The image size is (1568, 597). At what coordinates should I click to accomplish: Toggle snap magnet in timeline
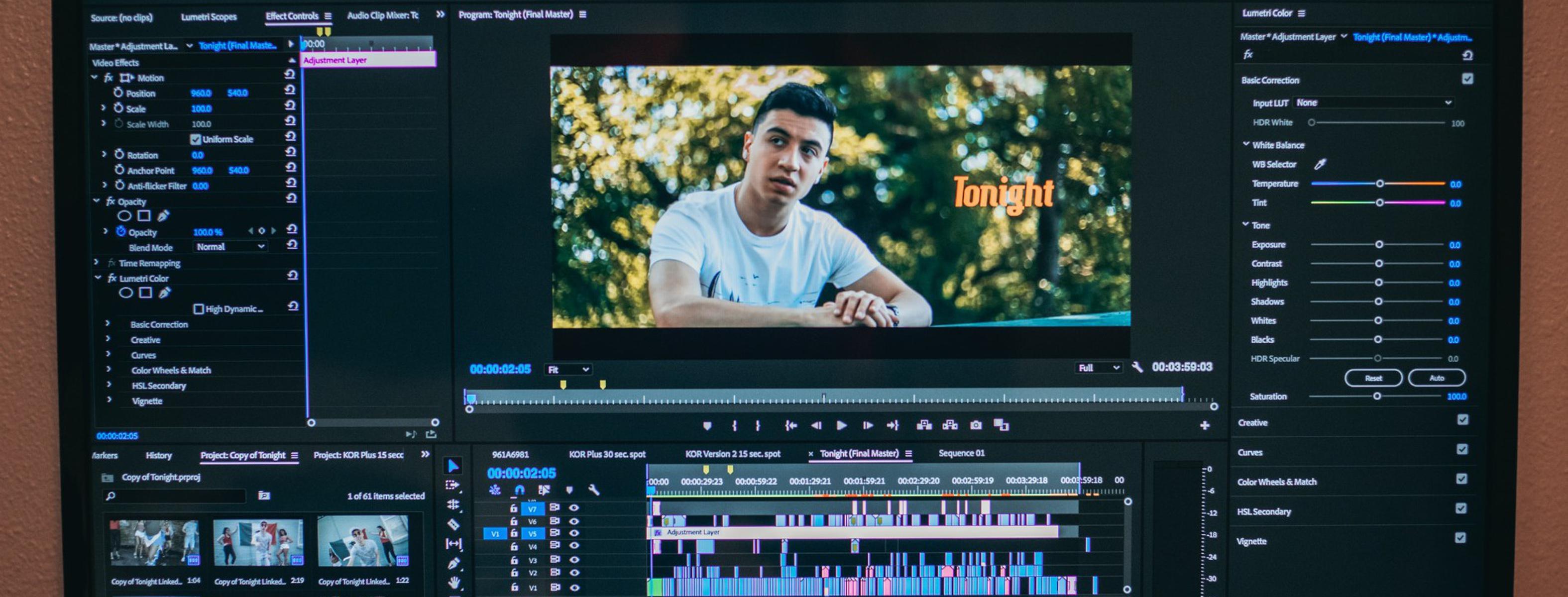[x=519, y=490]
